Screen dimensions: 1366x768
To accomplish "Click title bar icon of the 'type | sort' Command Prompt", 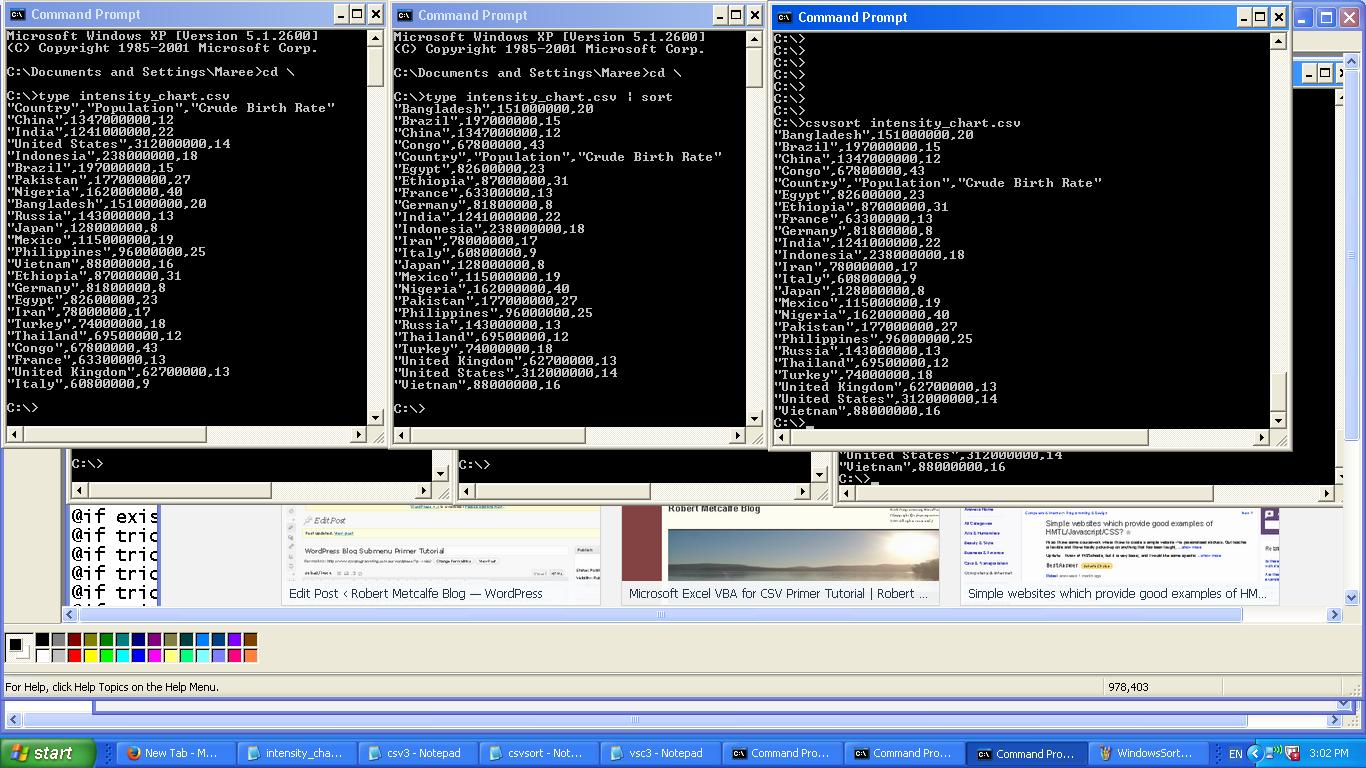I will [x=404, y=15].
